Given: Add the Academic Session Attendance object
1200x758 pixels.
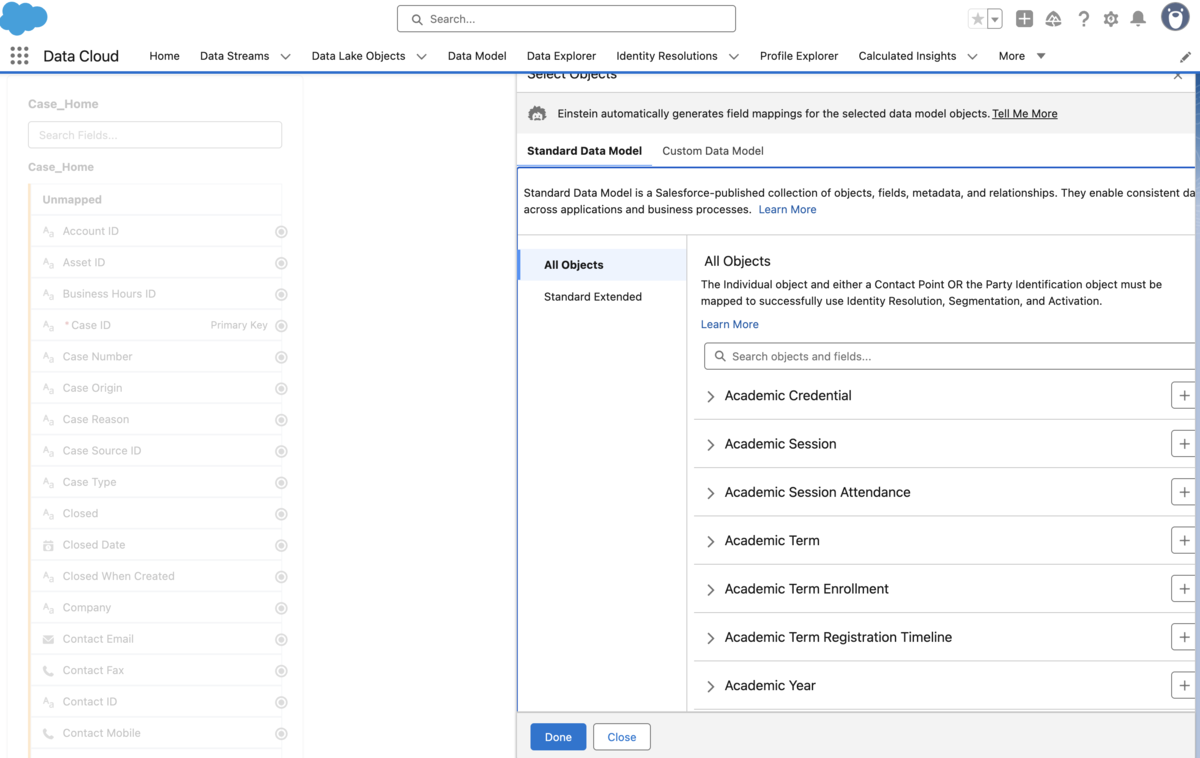Looking at the screenshot, I should pyautogui.click(x=1184, y=492).
